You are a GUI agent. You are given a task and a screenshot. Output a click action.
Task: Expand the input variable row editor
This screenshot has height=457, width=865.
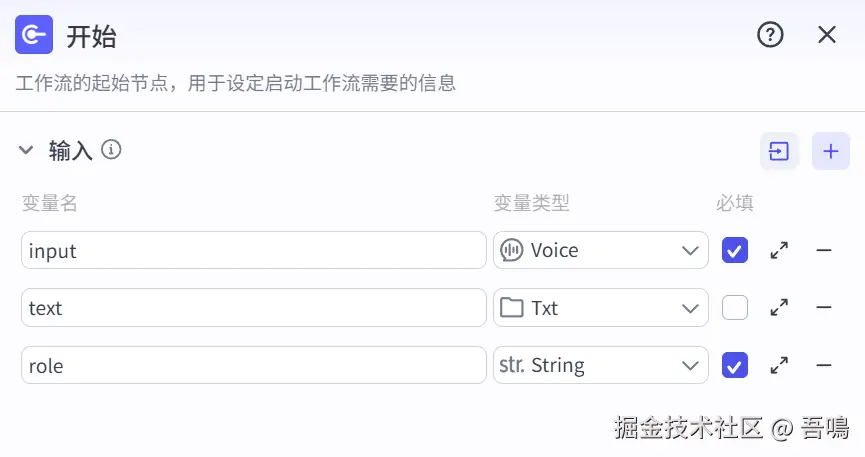(x=779, y=250)
